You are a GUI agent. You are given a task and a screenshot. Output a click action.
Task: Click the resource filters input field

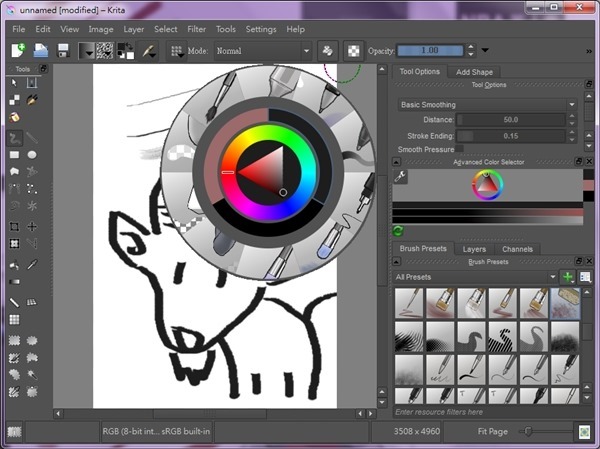[480, 411]
